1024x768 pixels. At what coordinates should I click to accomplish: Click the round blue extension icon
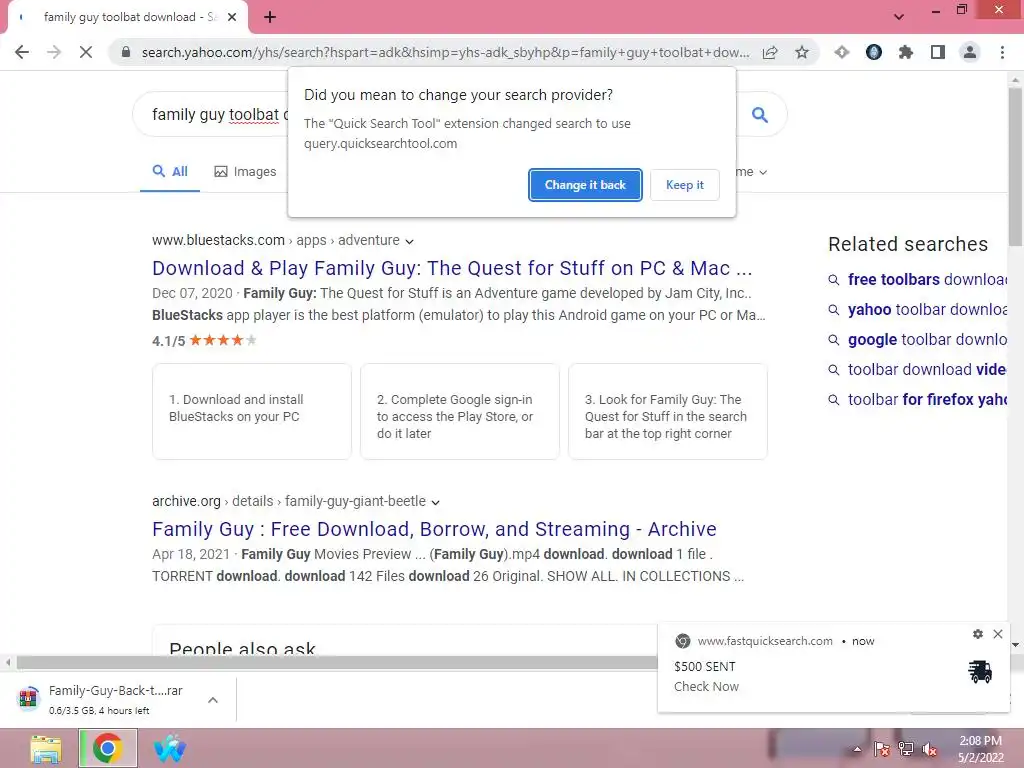(x=874, y=52)
